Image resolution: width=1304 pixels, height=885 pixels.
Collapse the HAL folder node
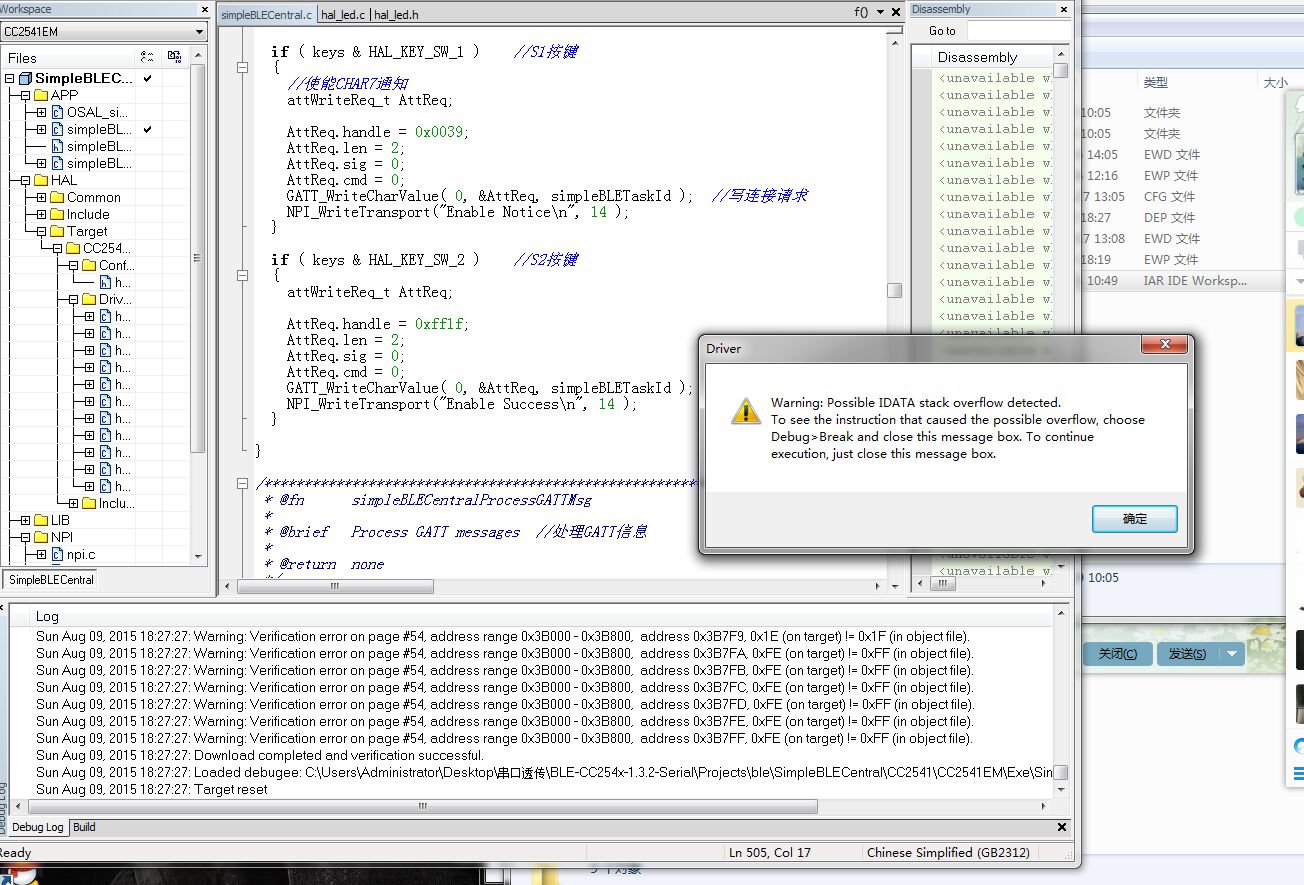[26, 180]
